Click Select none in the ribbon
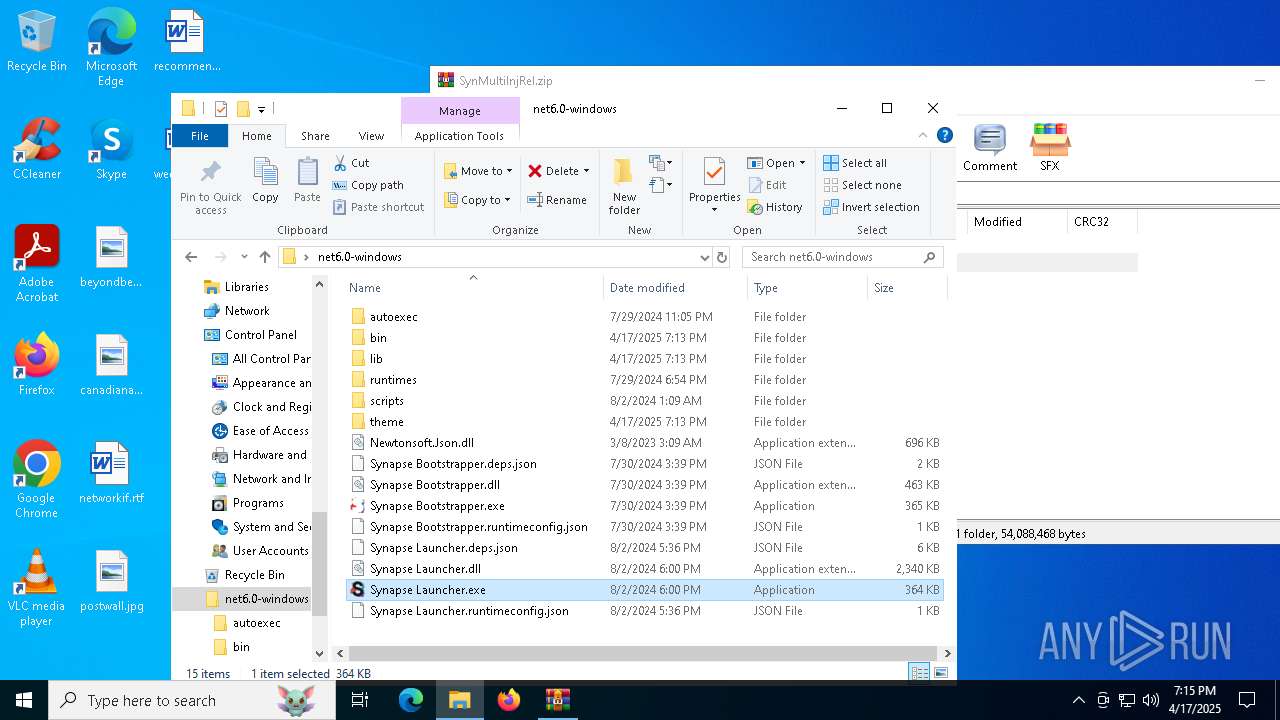This screenshot has height=720, width=1280. [x=862, y=185]
